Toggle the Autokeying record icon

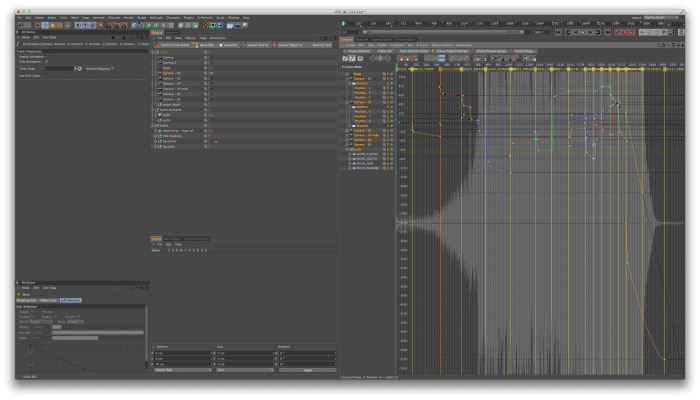[625, 32]
